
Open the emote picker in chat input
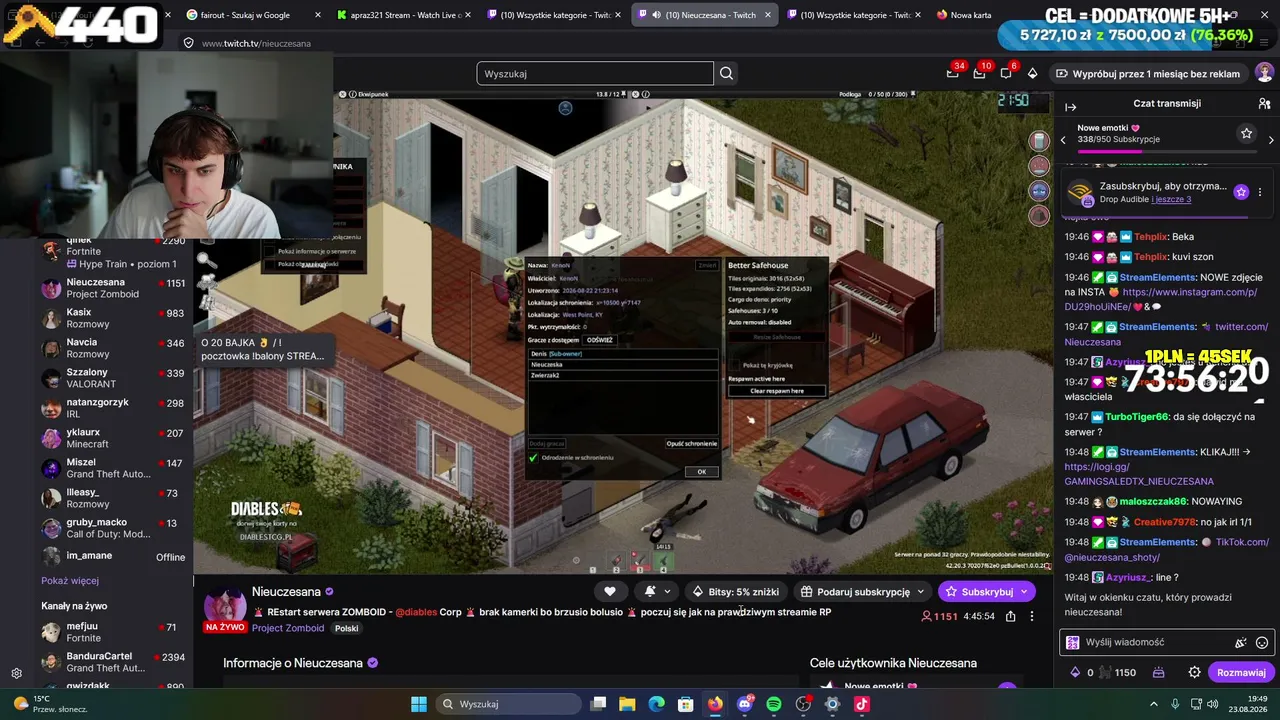click(x=1262, y=643)
